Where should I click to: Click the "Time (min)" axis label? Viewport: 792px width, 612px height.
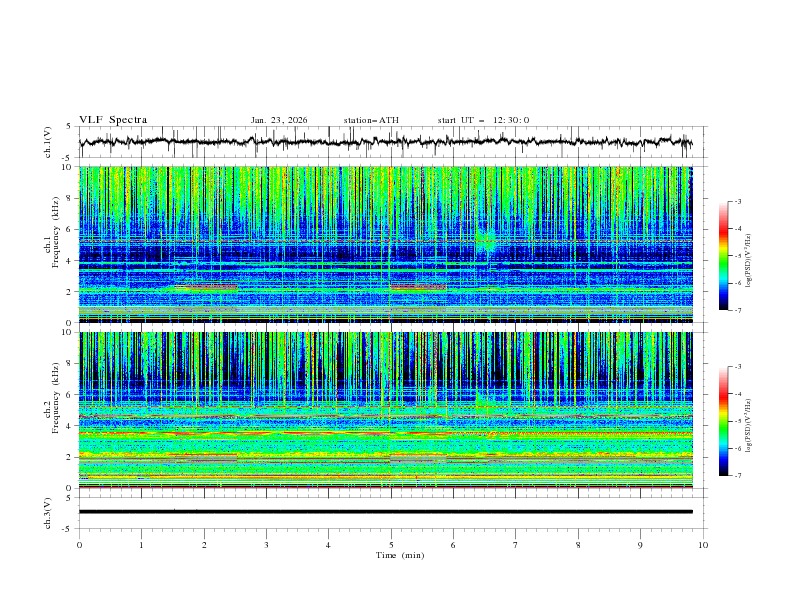[398, 555]
